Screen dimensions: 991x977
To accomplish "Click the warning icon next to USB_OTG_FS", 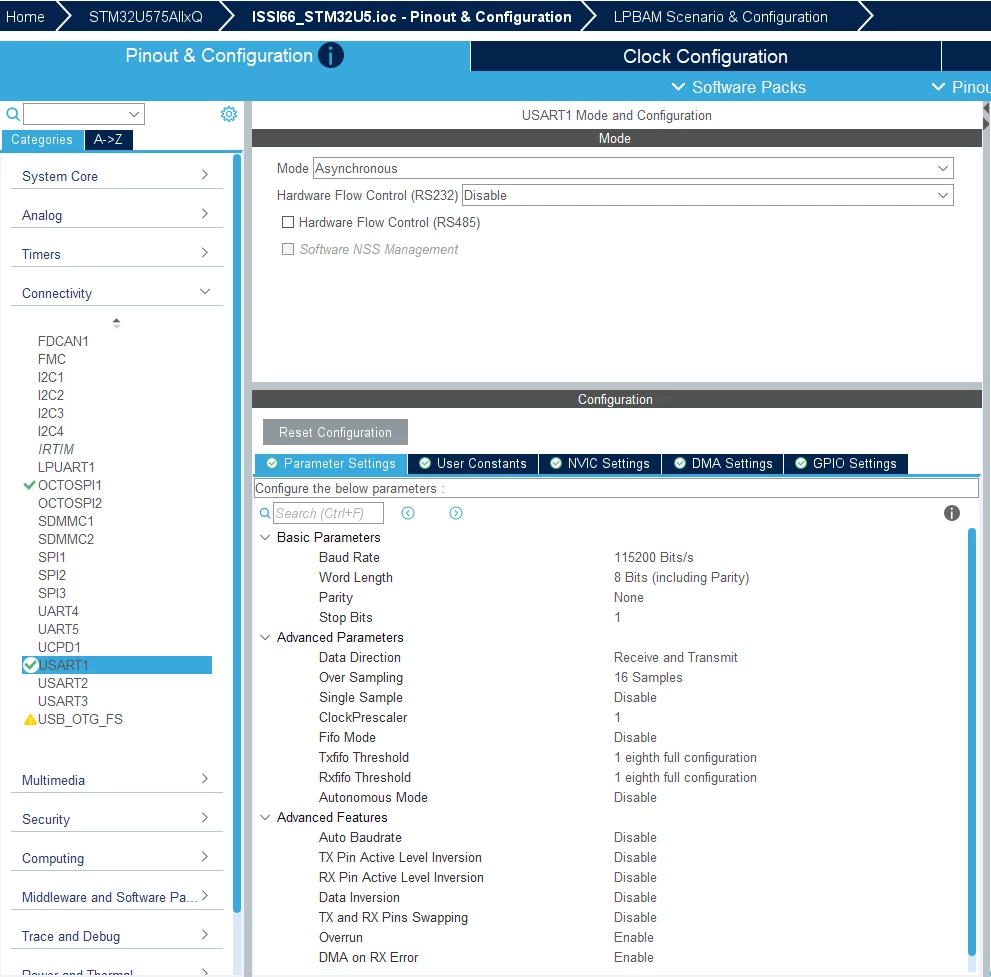I will coord(30,719).
